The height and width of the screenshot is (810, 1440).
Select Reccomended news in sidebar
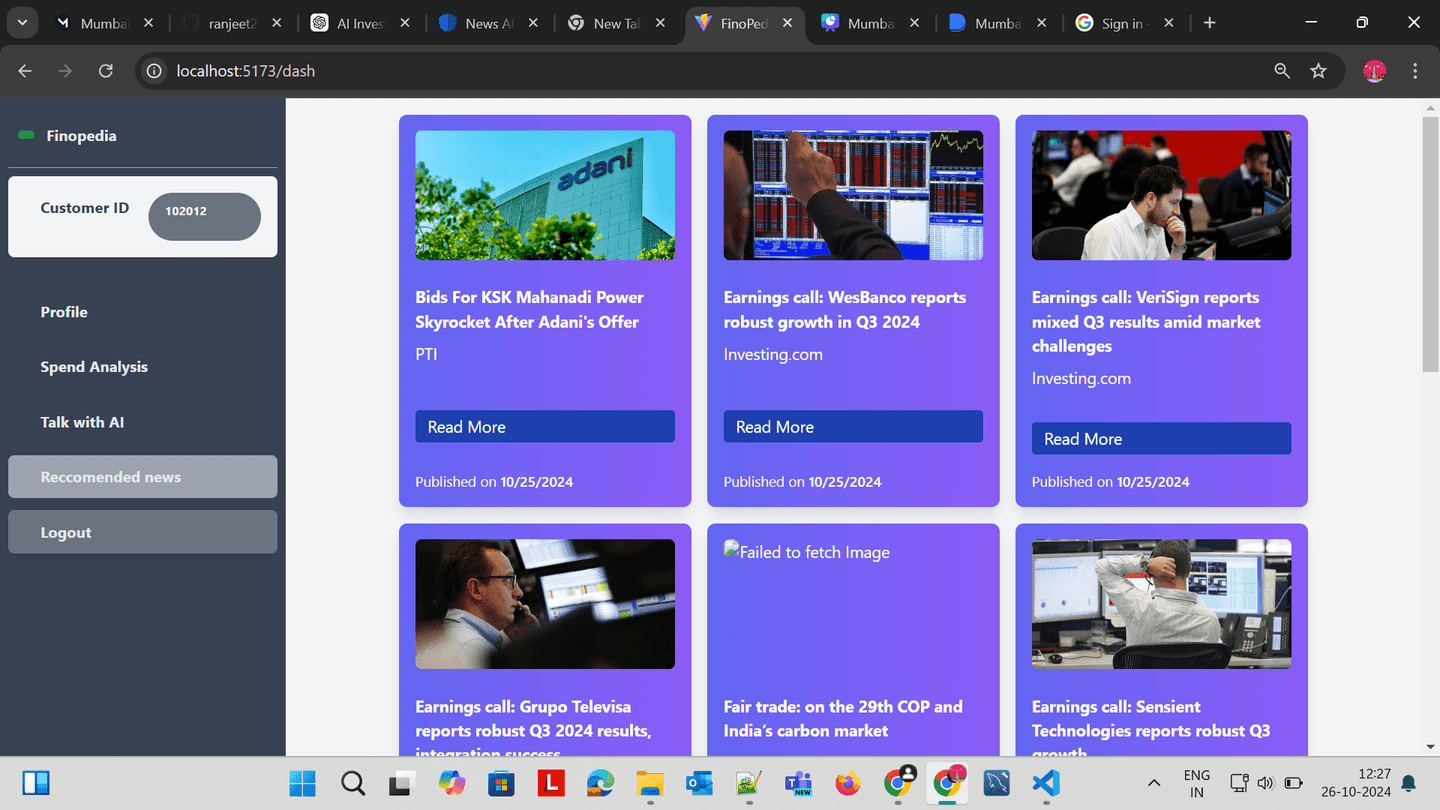coord(143,477)
